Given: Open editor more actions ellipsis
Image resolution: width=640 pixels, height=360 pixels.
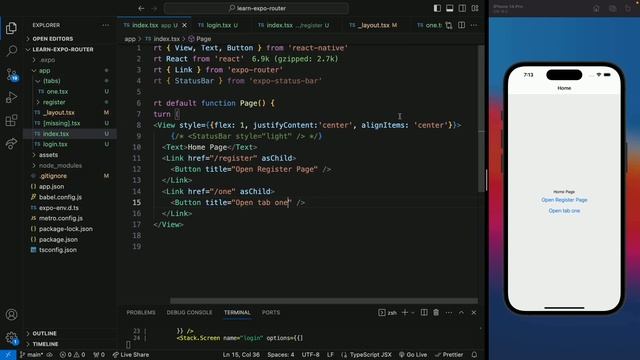Looking at the screenshot, I should coord(474,25).
